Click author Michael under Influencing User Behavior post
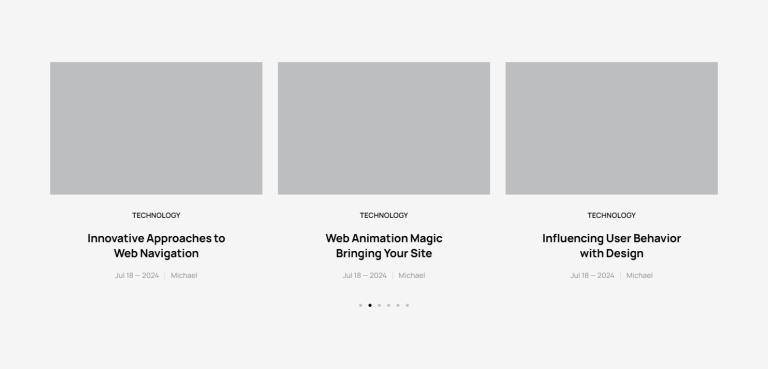This screenshot has height=369, width=768. tap(639, 275)
